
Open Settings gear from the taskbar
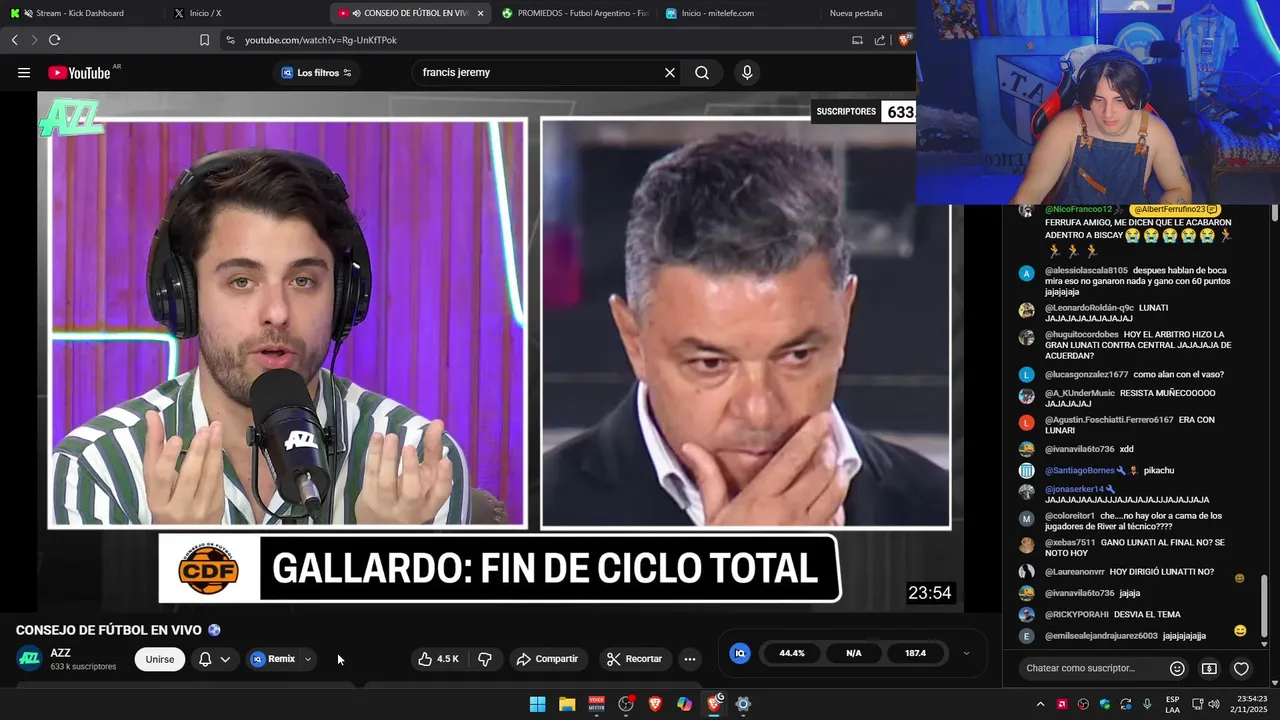pyautogui.click(x=743, y=704)
